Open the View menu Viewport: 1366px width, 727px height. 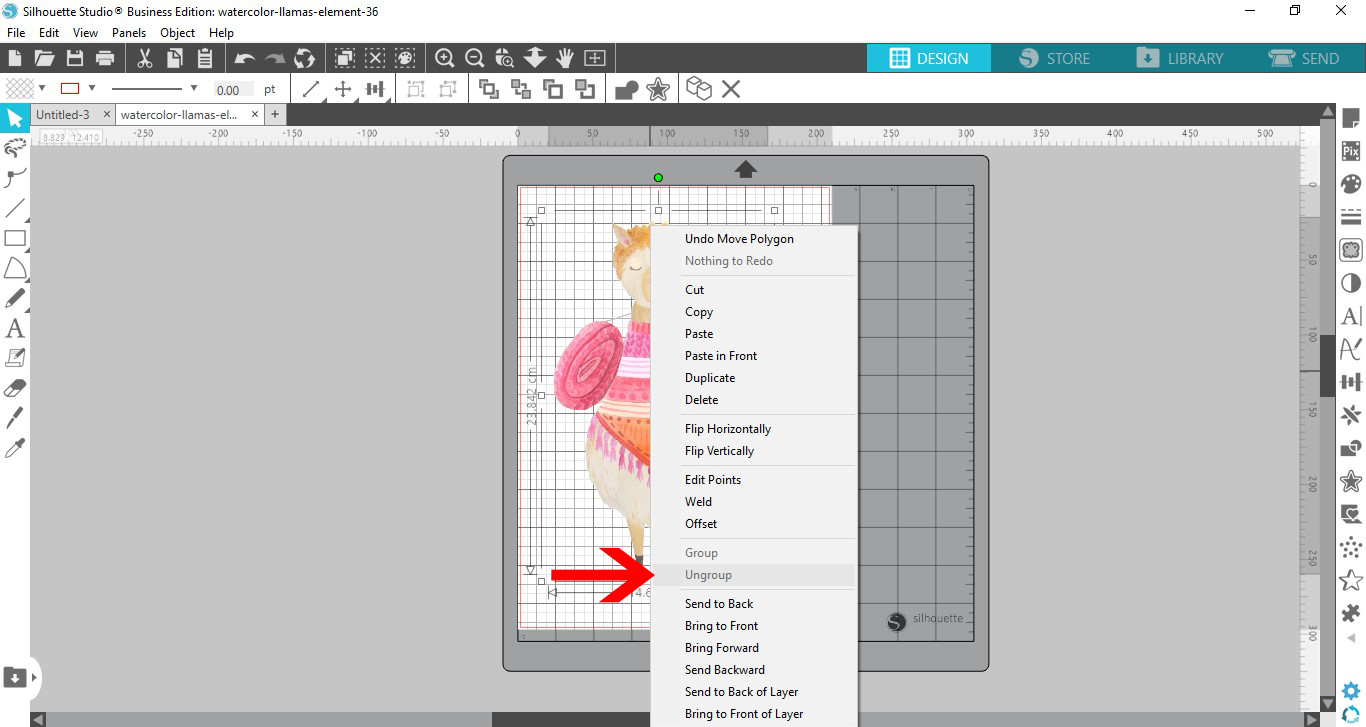(x=85, y=33)
